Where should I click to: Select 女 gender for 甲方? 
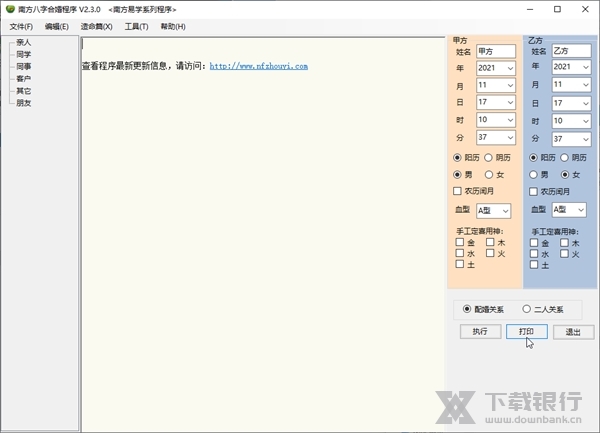[x=489, y=175]
